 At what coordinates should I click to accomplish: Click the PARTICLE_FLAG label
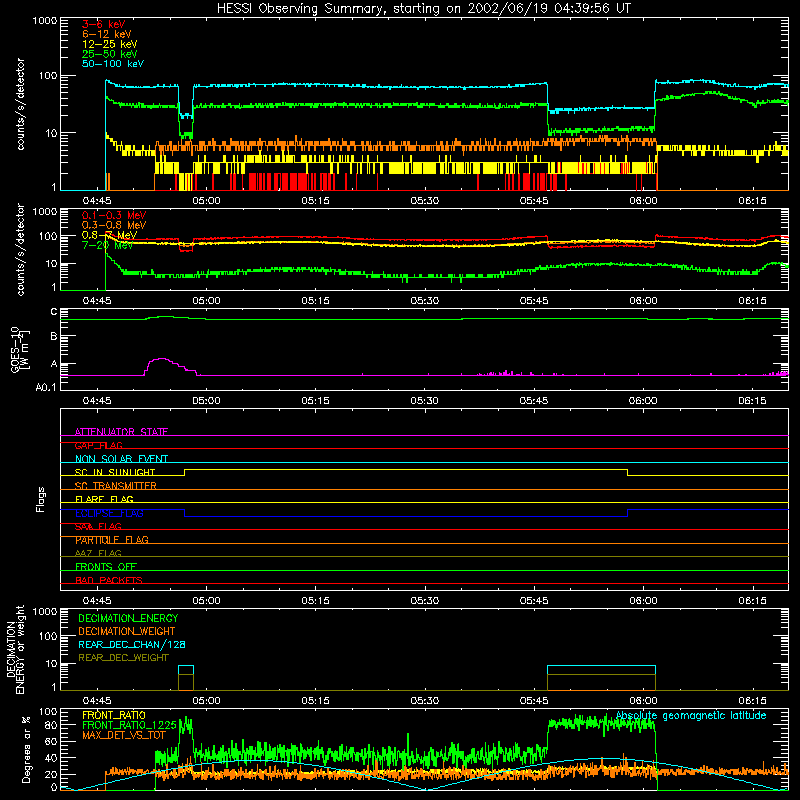(112, 540)
